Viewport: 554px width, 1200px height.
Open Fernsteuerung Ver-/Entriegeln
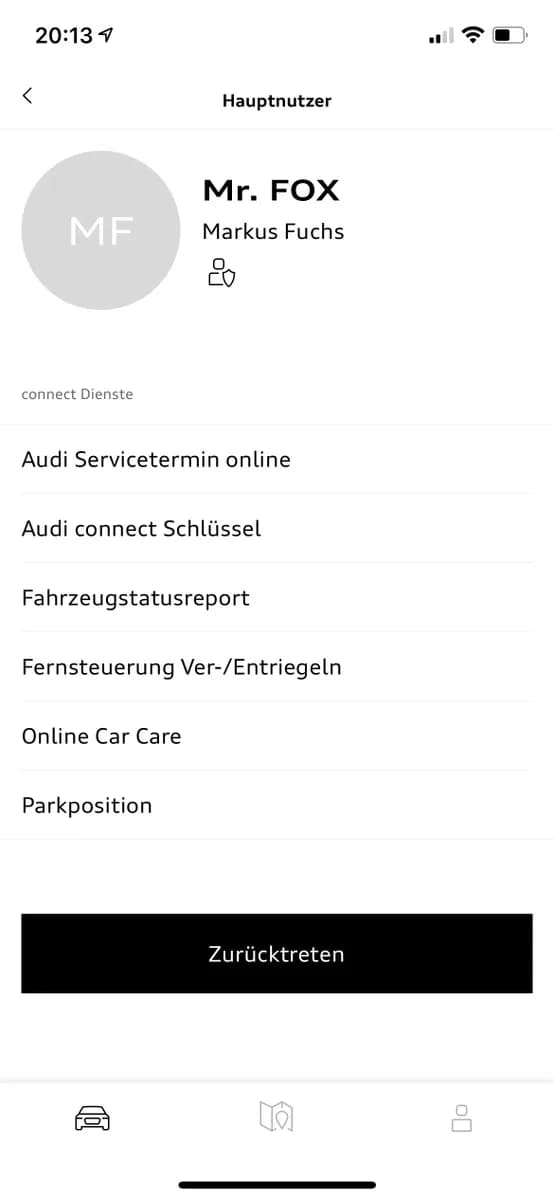coord(277,667)
